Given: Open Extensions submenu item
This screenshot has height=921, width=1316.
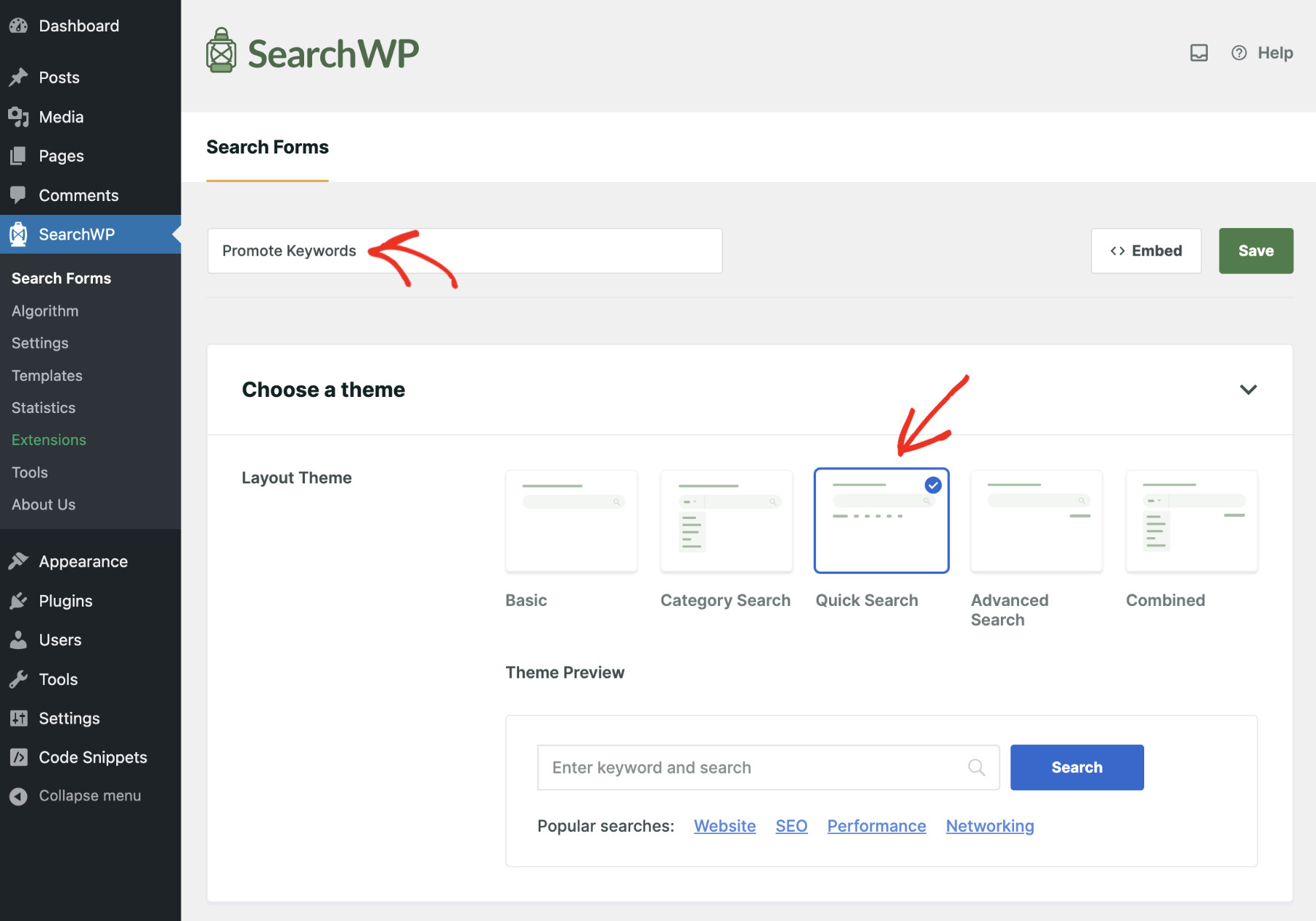Looking at the screenshot, I should (48, 439).
